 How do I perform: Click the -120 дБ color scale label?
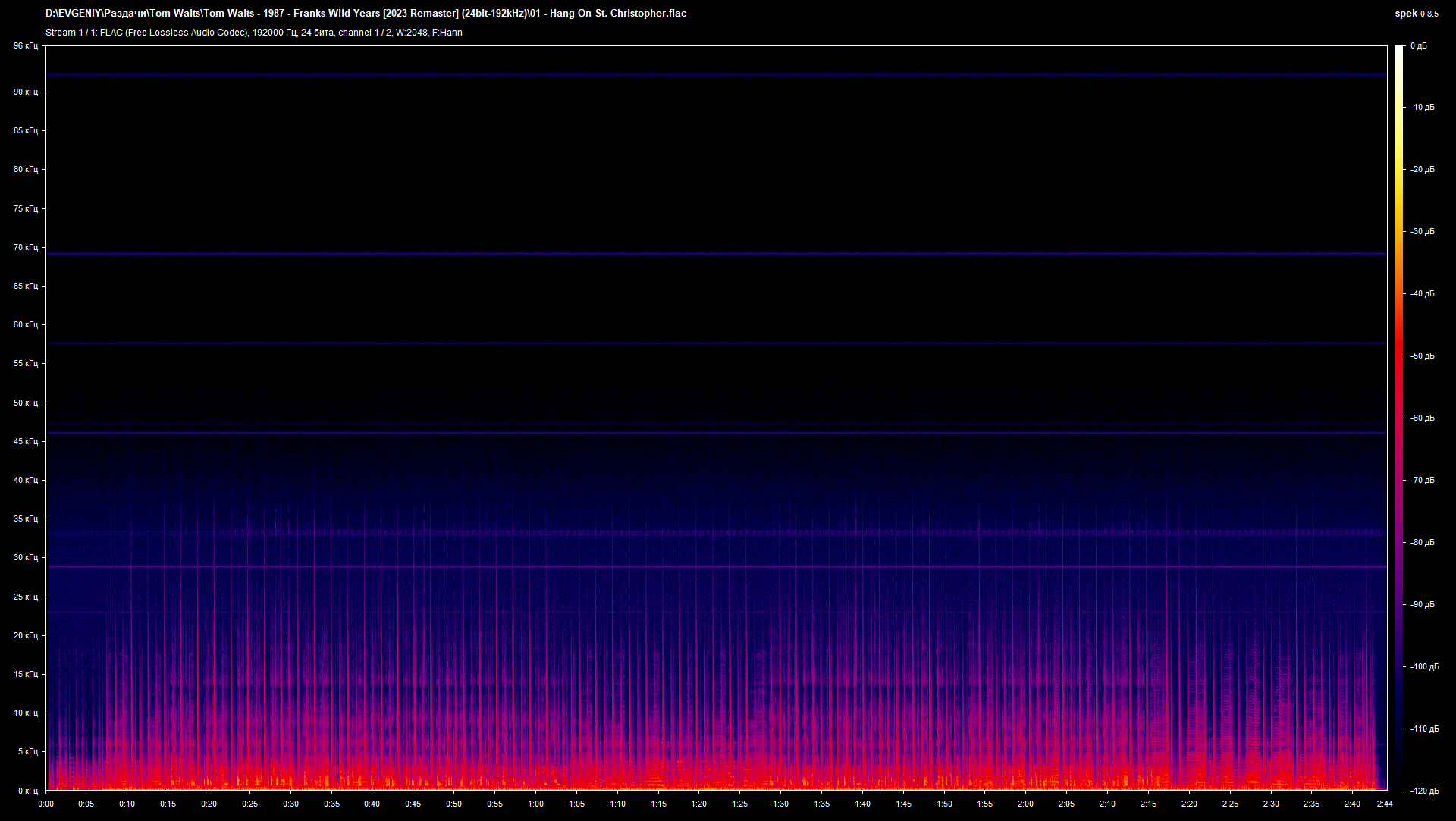coord(1424,791)
